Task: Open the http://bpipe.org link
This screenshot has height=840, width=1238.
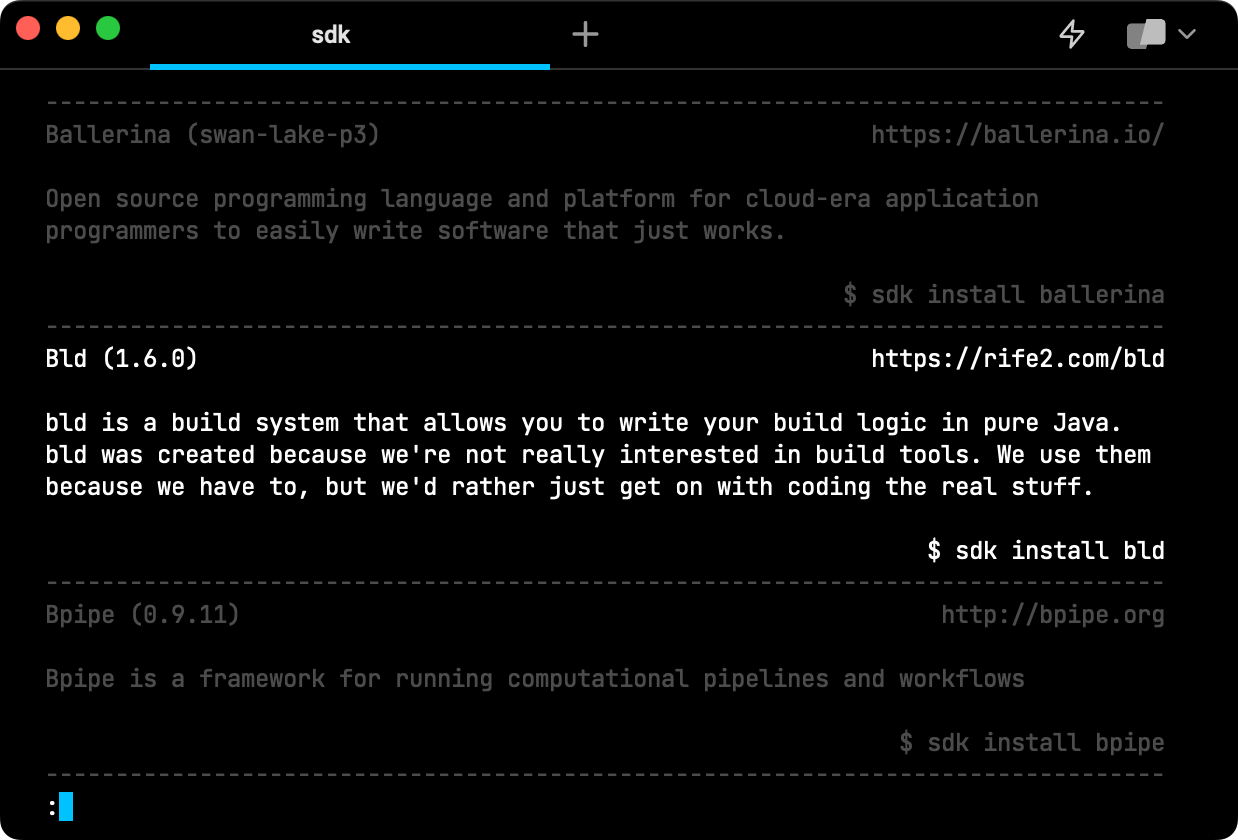Action: [x=1052, y=614]
